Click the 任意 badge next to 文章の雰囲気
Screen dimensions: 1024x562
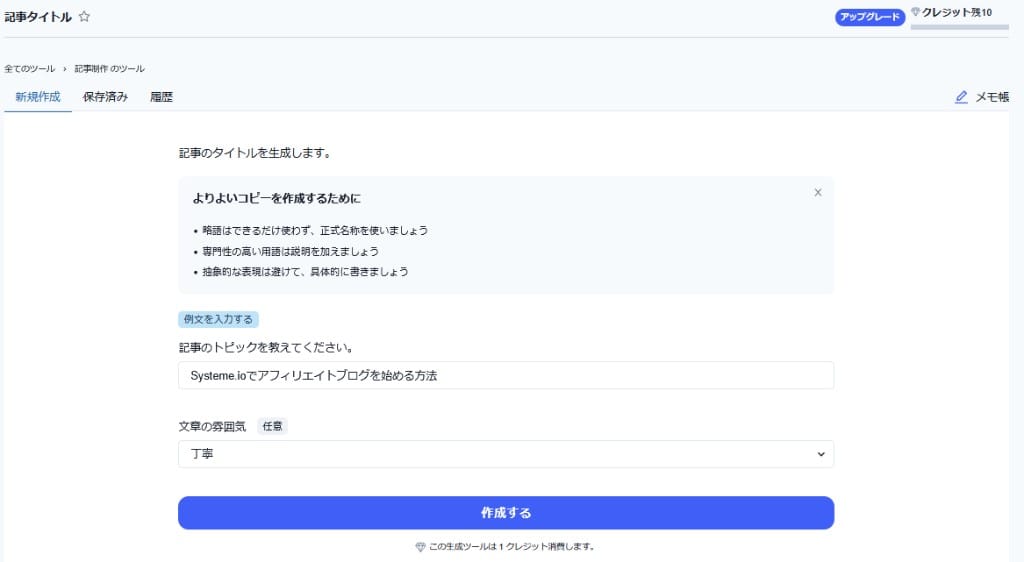click(x=272, y=426)
